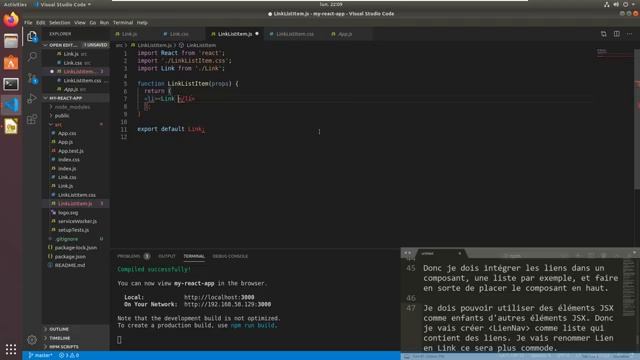Follow the http://localhost:3000 link in terminal

219,297
